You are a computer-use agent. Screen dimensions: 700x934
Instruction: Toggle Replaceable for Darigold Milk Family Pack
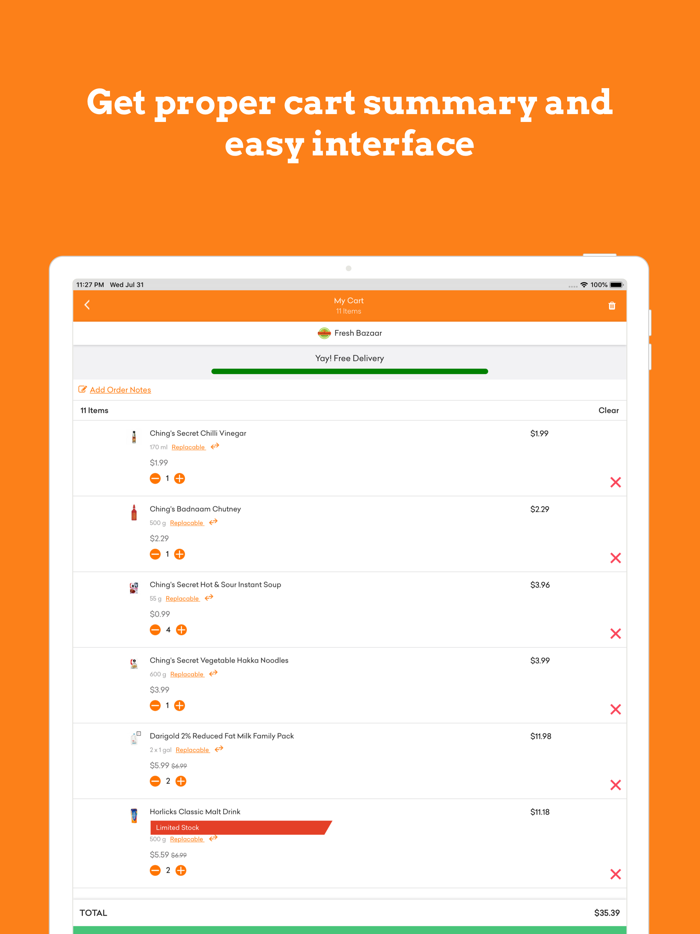(192, 750)
